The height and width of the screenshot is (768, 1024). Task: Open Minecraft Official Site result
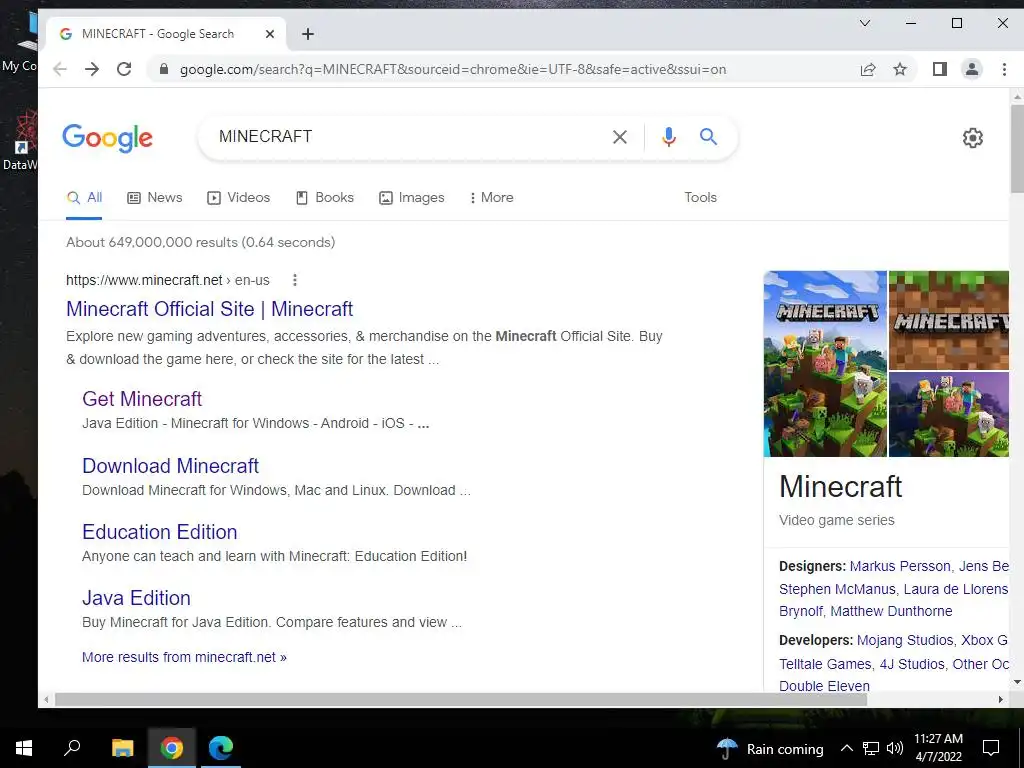pos(210,309)
